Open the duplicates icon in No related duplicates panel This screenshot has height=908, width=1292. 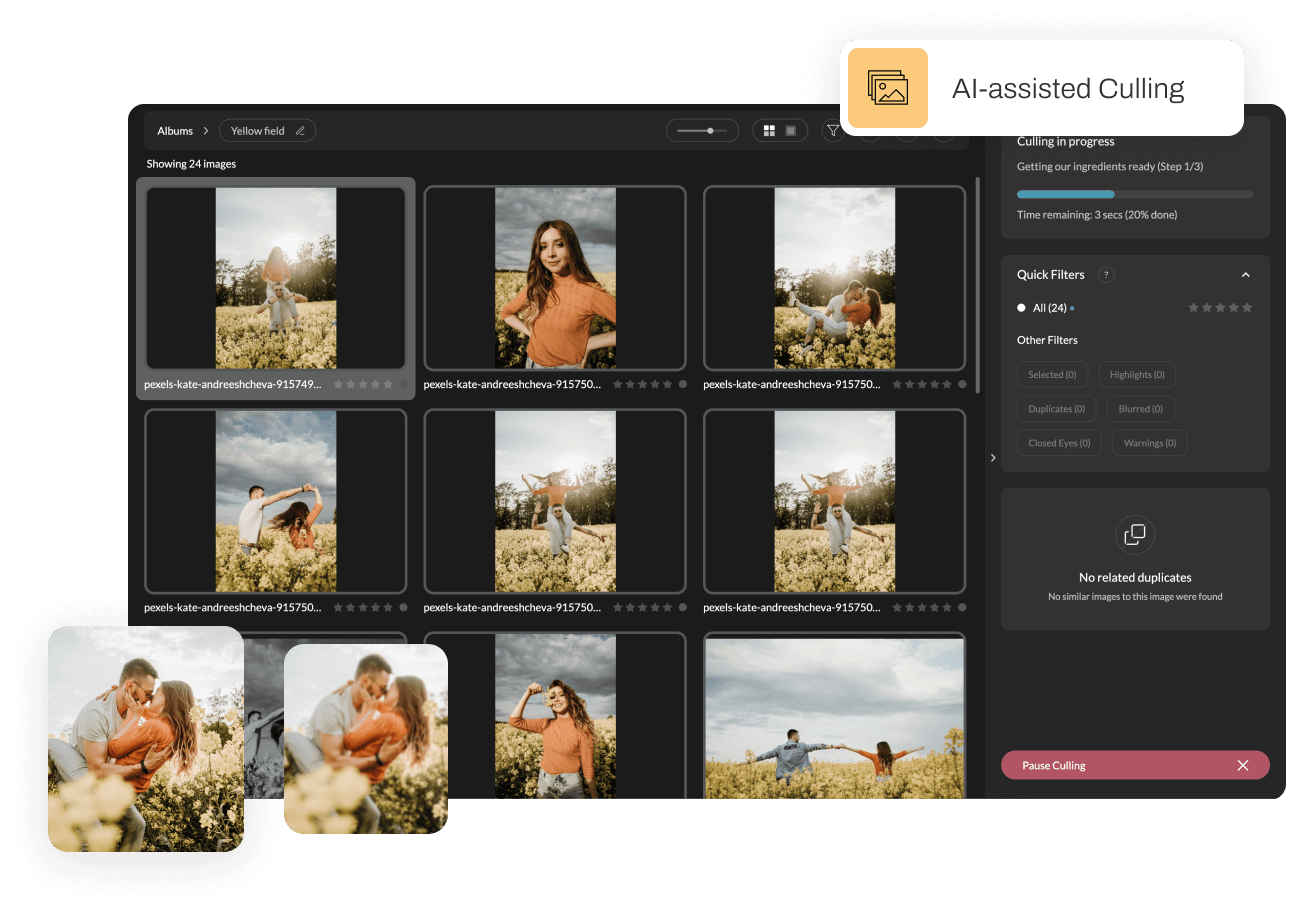click(x=1135, y=534)
